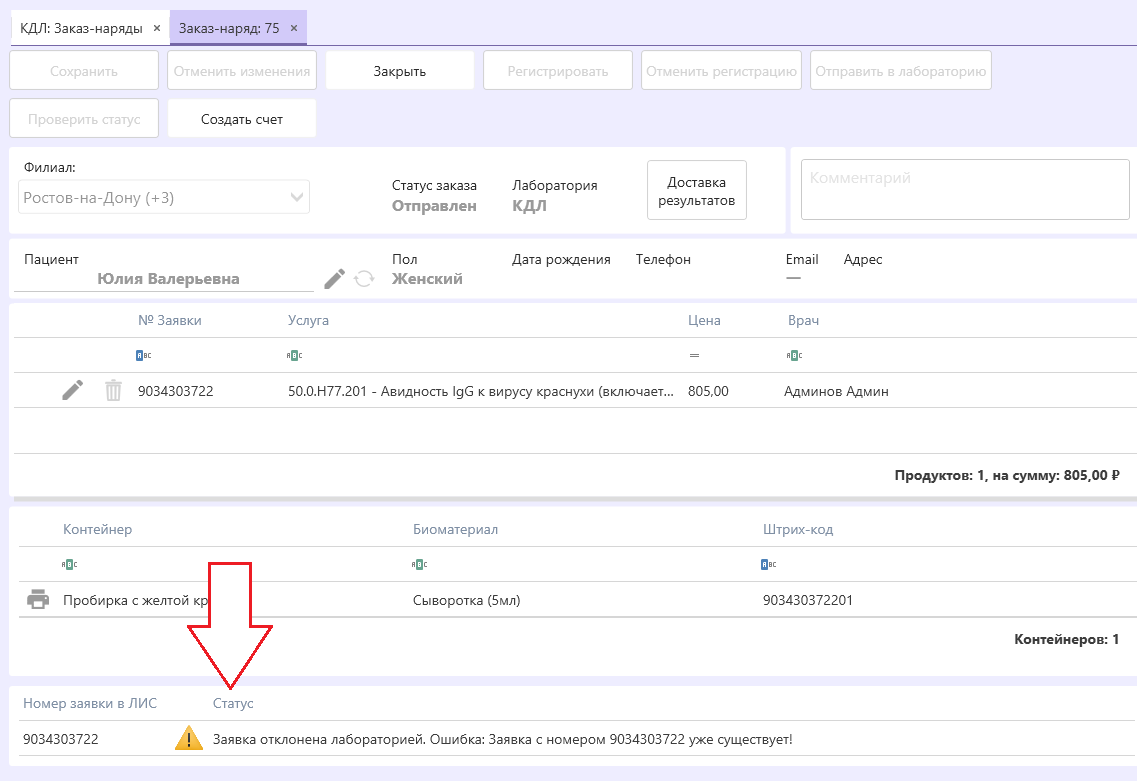Open Доставка результатов dialog
The height and width of the screenshot is (781, 1141).
click(696, 191)
